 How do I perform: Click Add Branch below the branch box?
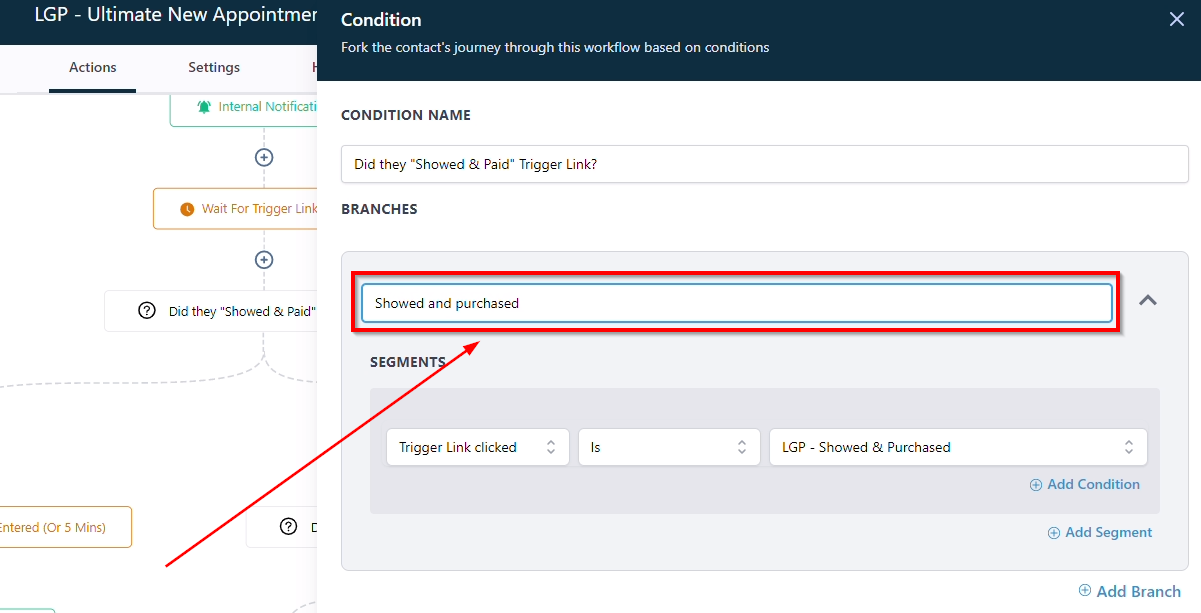[x=1130, y=591]
